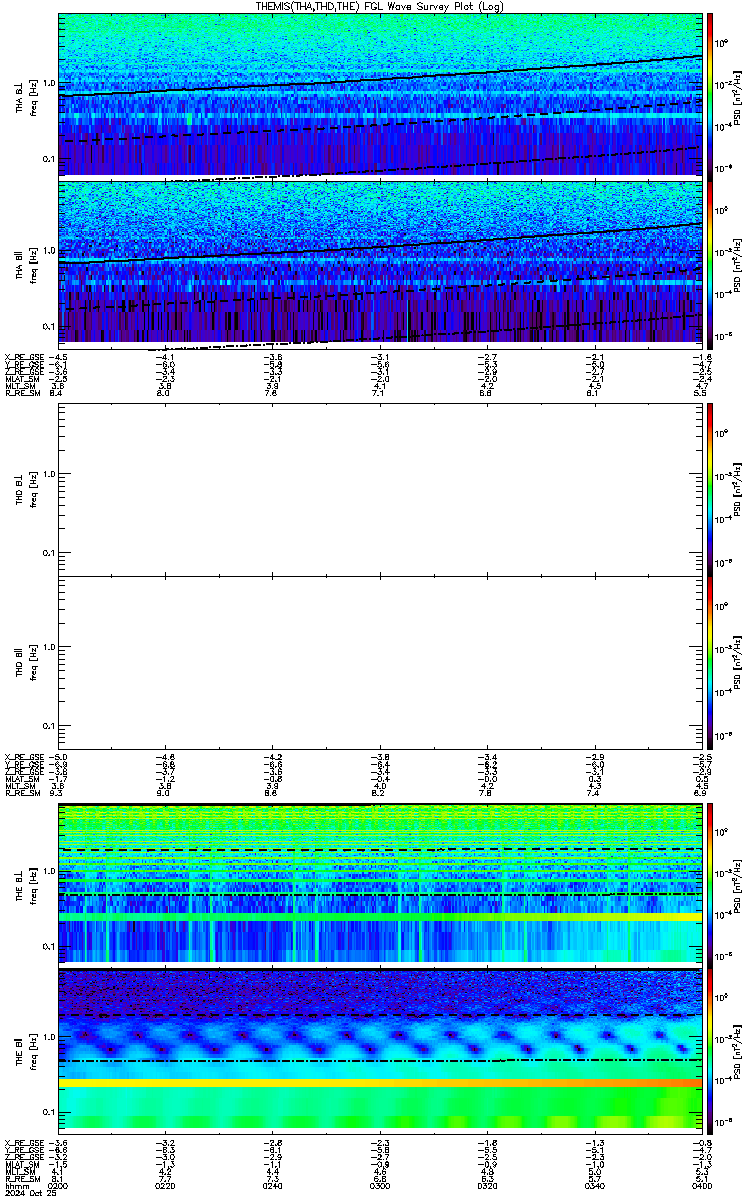Screen dimensions: 750x1200
Task: Click the PSD color bar beside THE B-parallel panel
Action: point(710,1050)
